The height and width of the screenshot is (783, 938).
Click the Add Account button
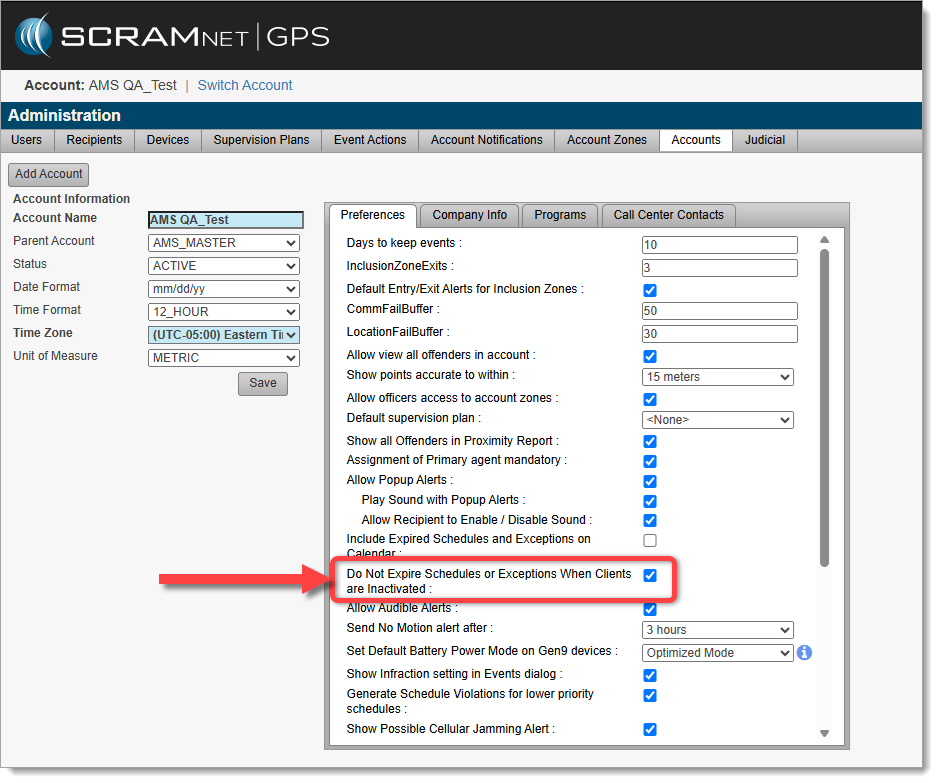48,174
